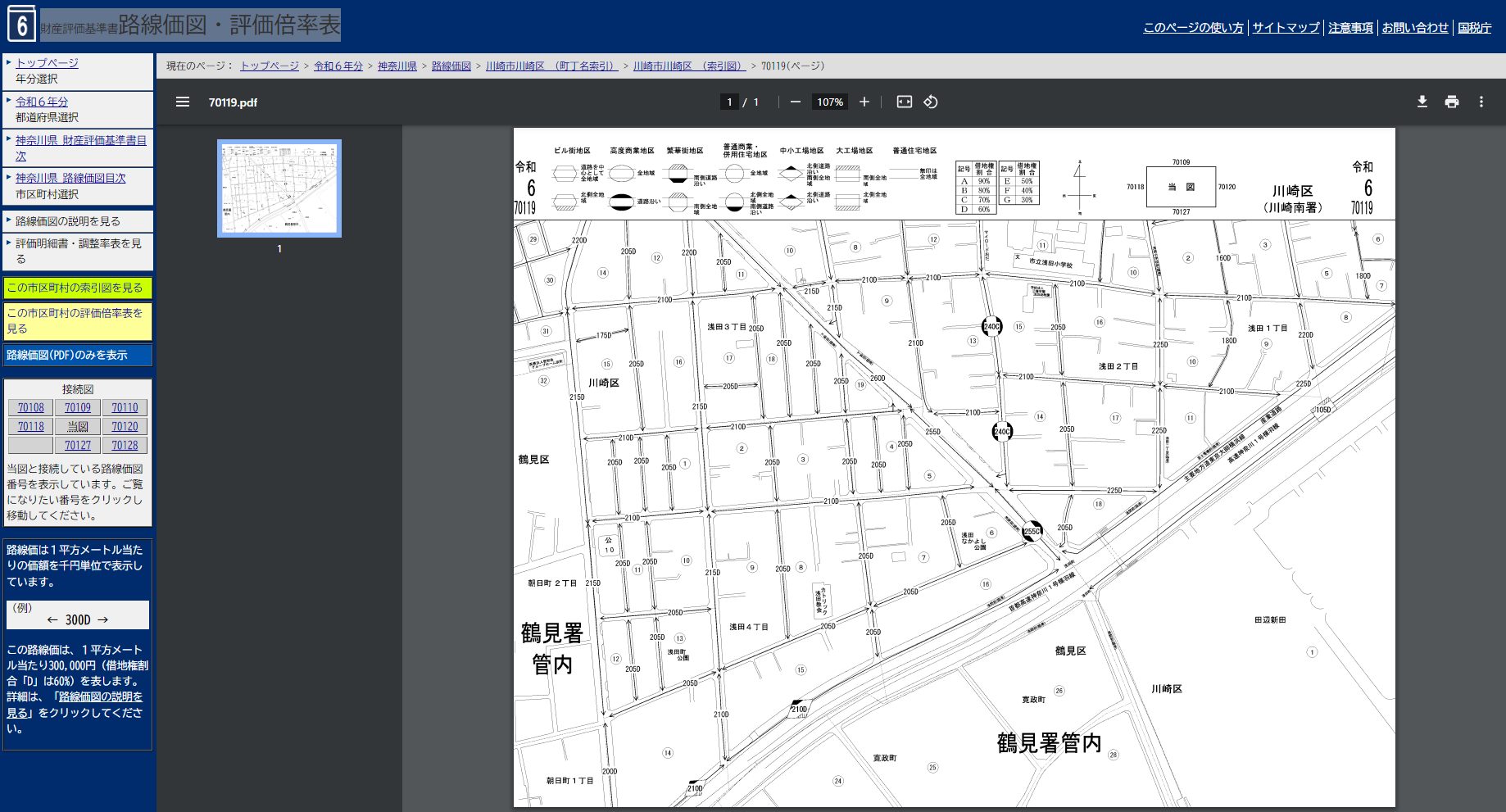This screenshot has height=812, width=1506.
Task: Open サイトマップ header link
Action: point(1286,28)
